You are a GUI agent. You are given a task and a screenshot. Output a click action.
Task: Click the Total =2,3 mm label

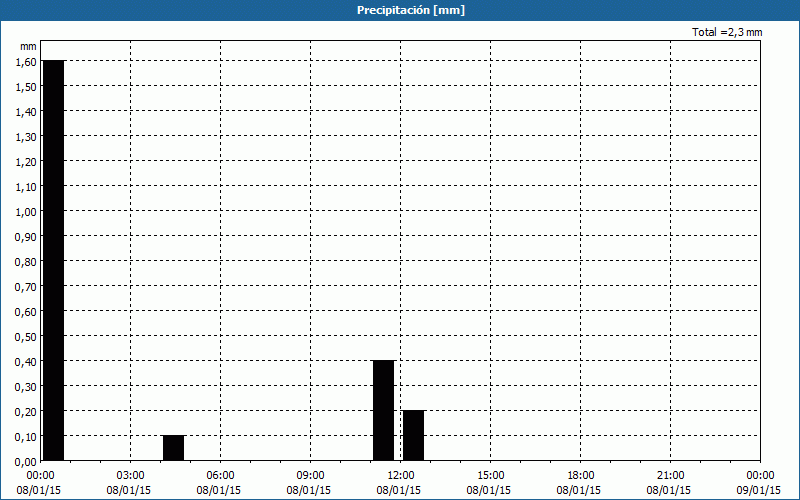click(727, 33)
